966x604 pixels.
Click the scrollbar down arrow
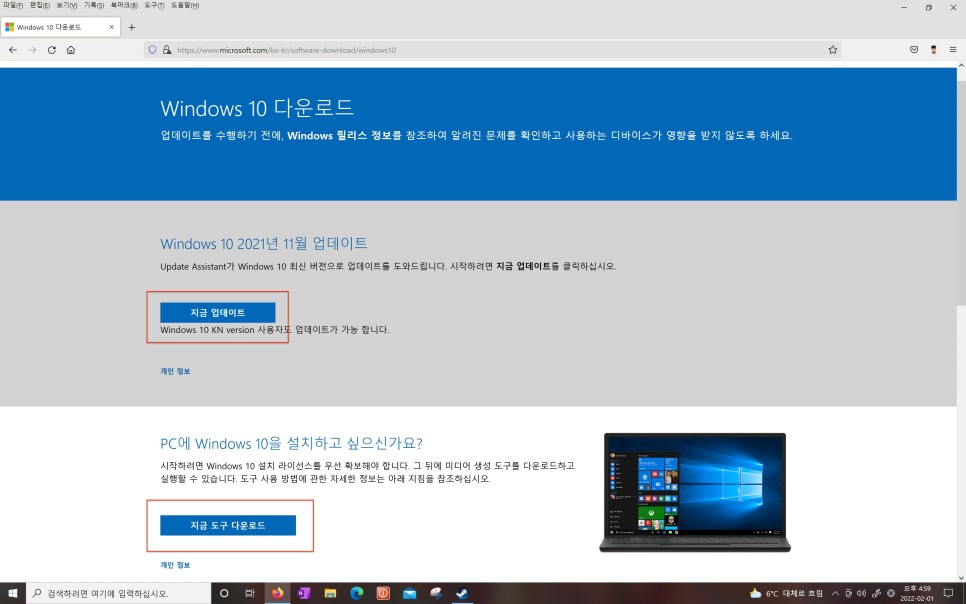pos(961,577)
